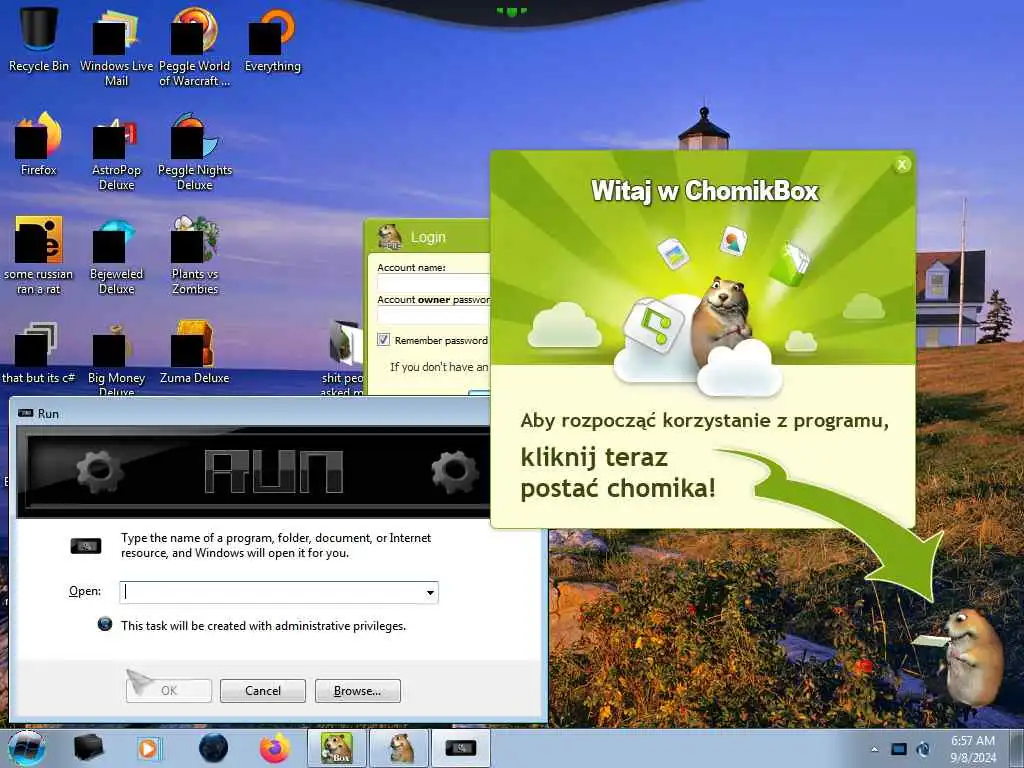Image resolution: width=1024 pixels, height=768 pixels.
Task: Open the Recycle Bin desktop icon
Action: [x=39, y=38]
